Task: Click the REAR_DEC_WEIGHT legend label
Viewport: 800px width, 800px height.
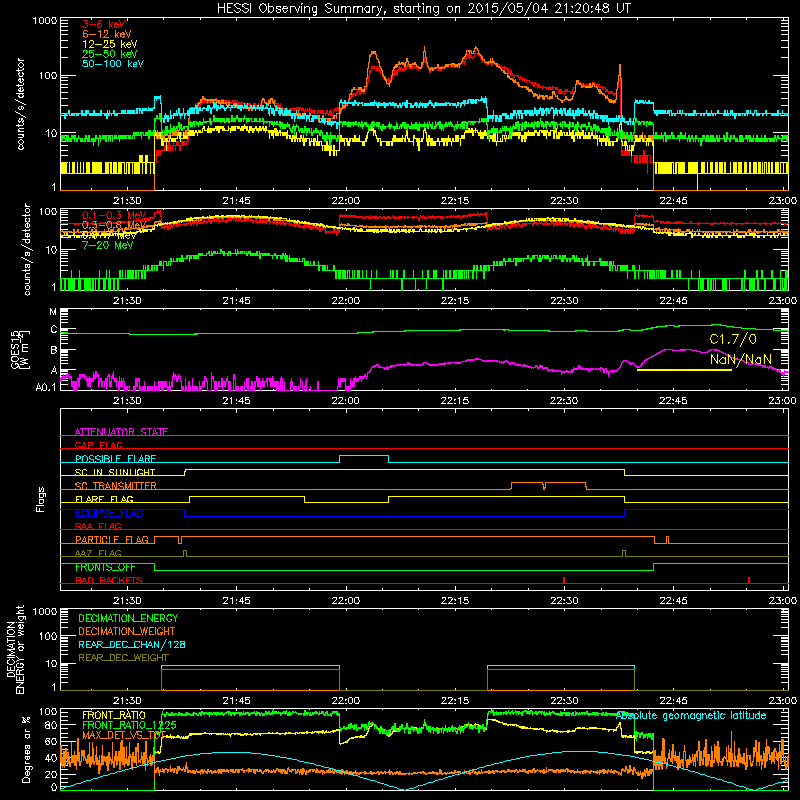Action: (x=123, y=658)
